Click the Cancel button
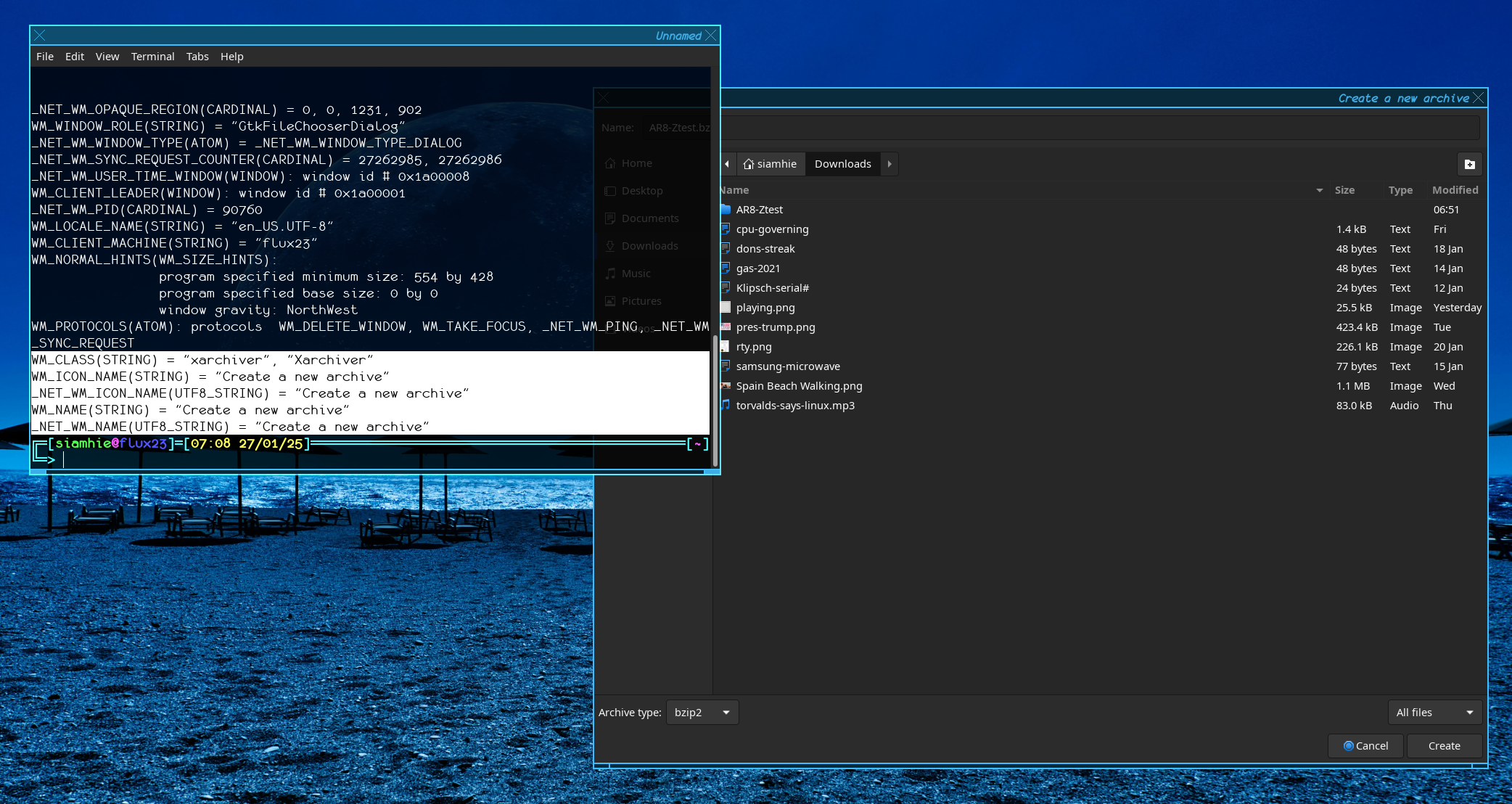Viewport: 1512px width, 804px height. coord(1365,746)
